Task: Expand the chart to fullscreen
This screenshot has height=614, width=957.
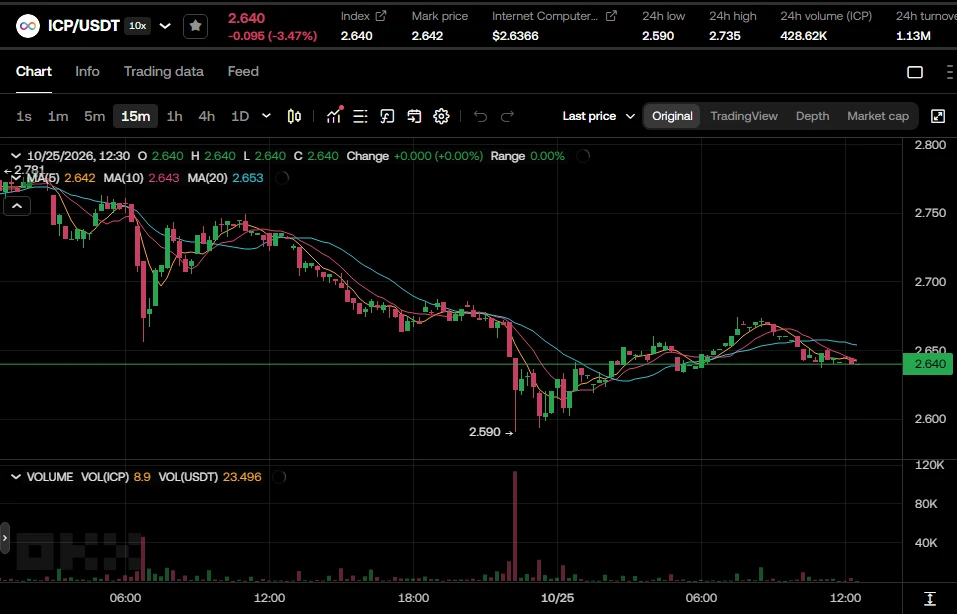Action: click(938, 116)
